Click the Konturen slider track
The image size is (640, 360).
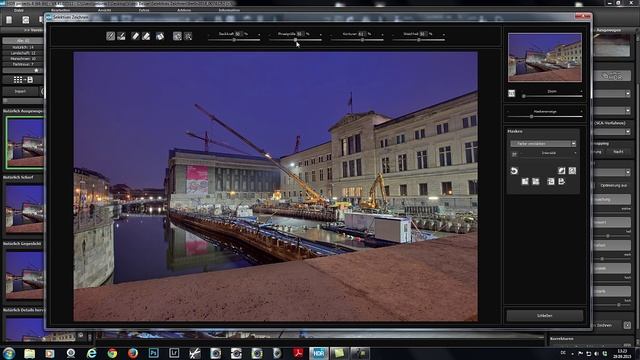pos(357,40)
